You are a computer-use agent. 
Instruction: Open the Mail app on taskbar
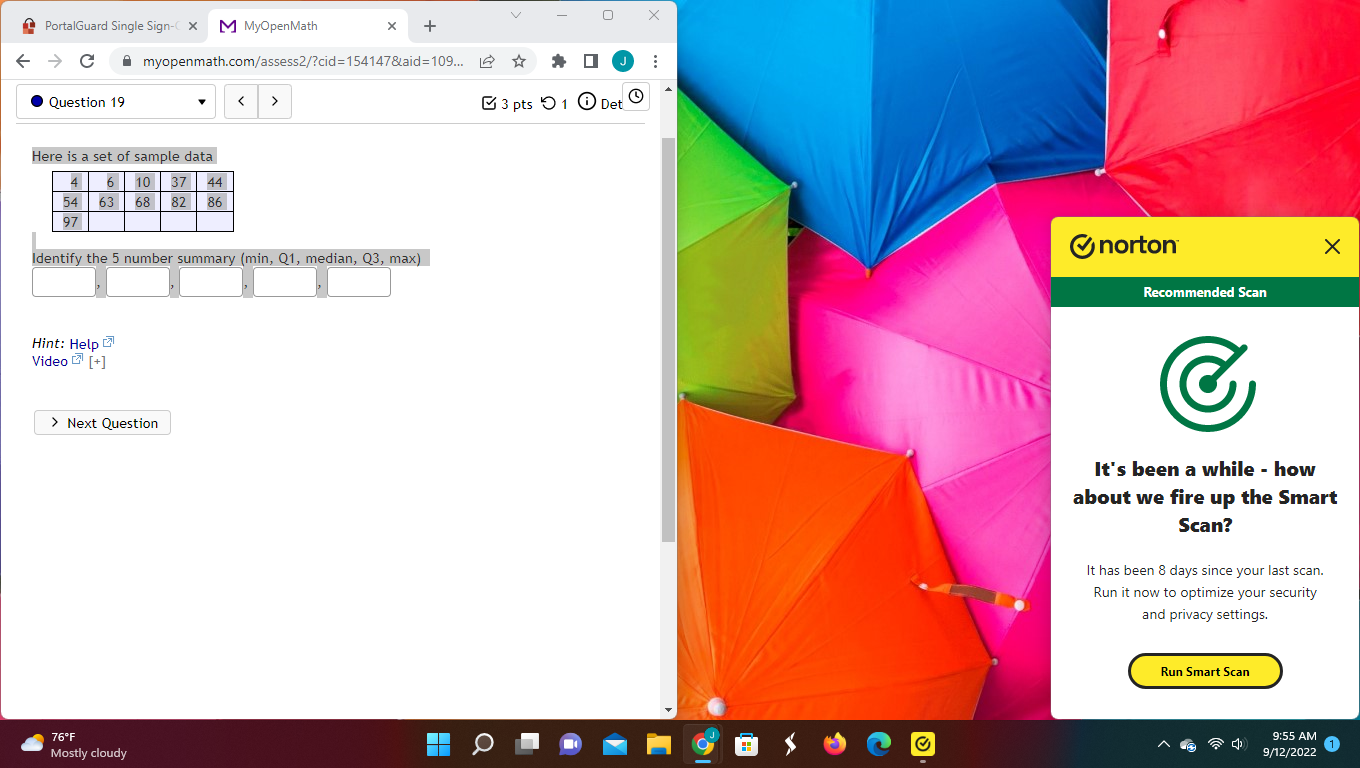tap(615, 744)
